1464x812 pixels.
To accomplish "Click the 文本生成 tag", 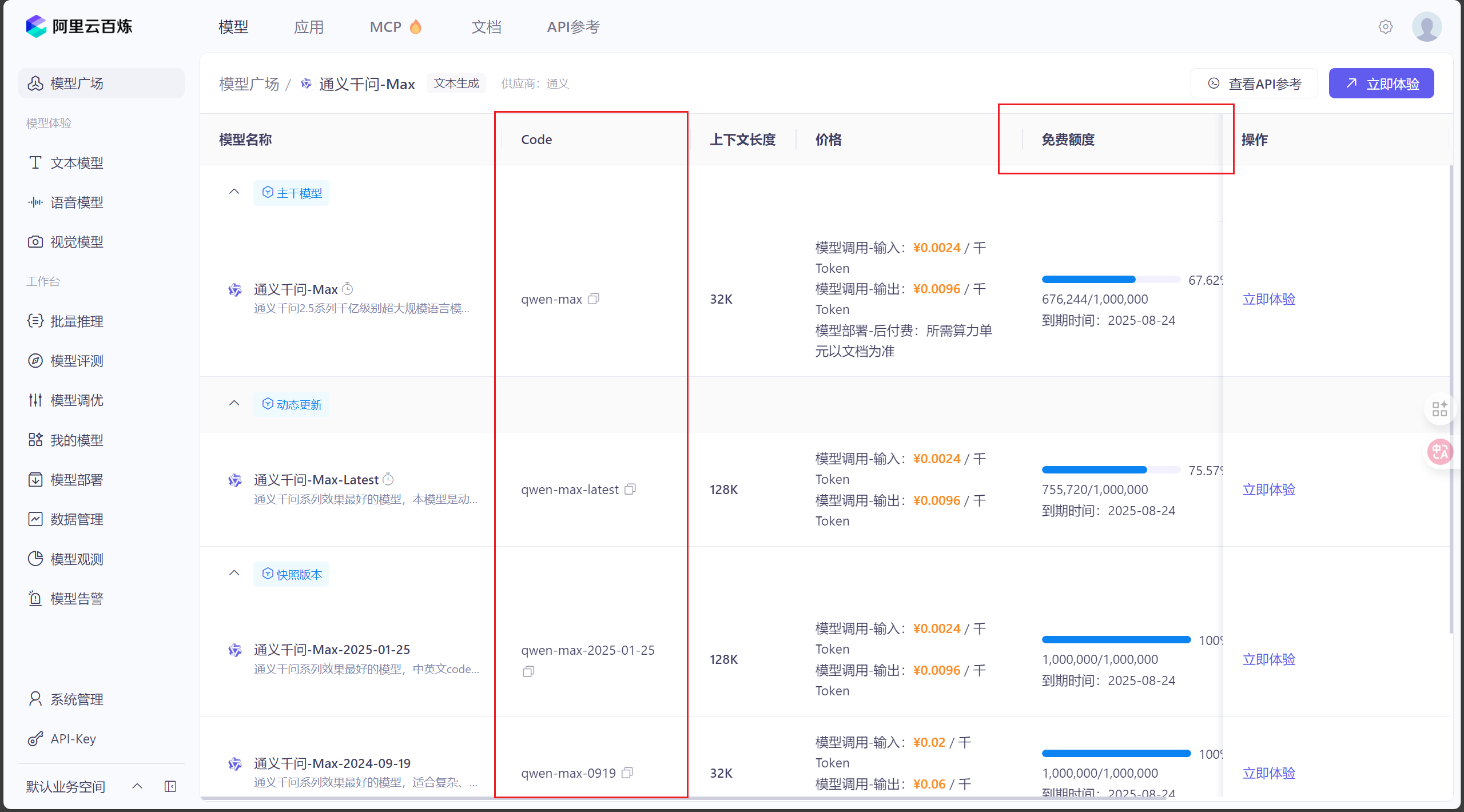I will [456, 83].
